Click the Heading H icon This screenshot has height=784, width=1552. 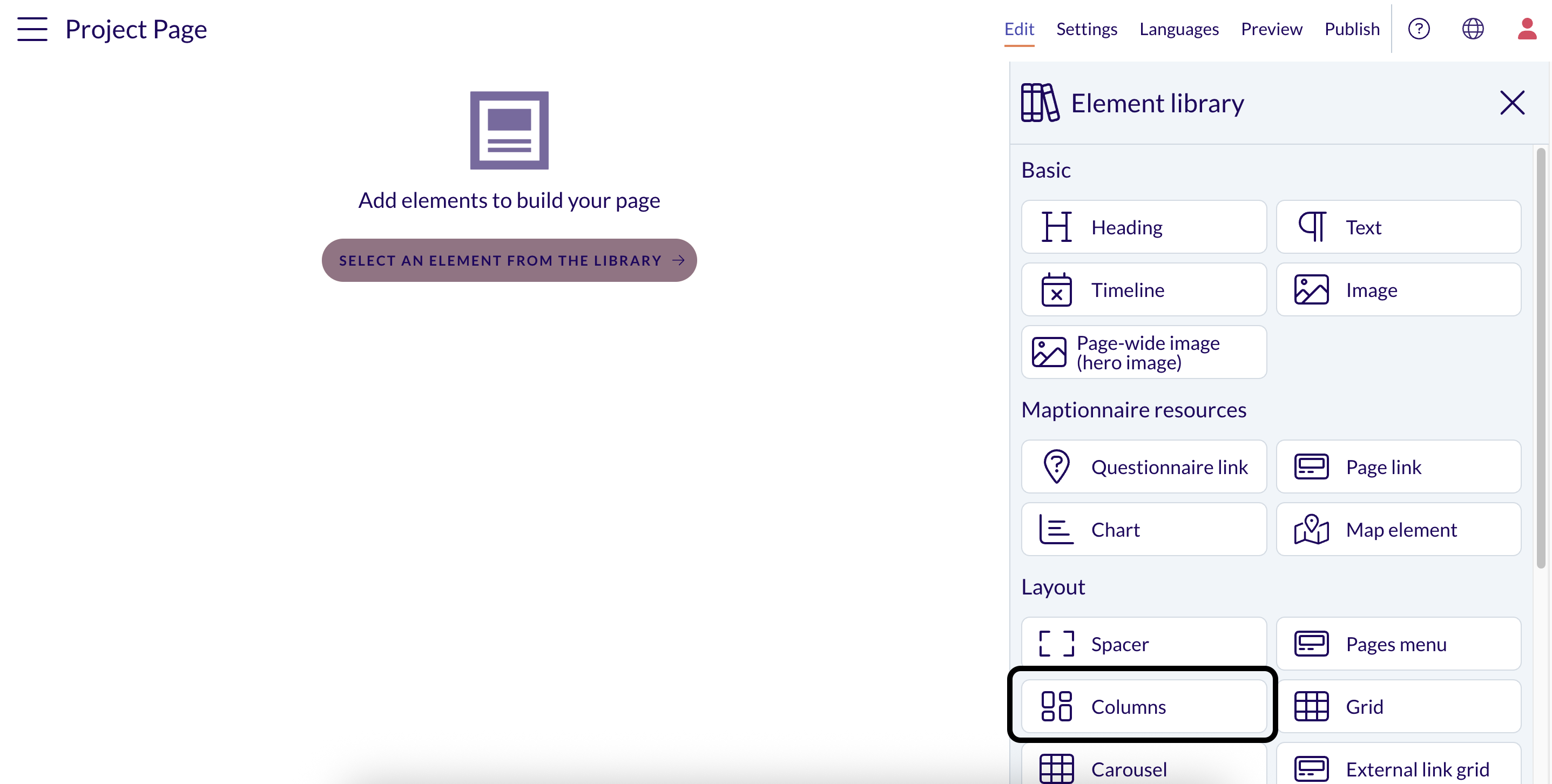pyautogui.click(x=1056, y=227)
